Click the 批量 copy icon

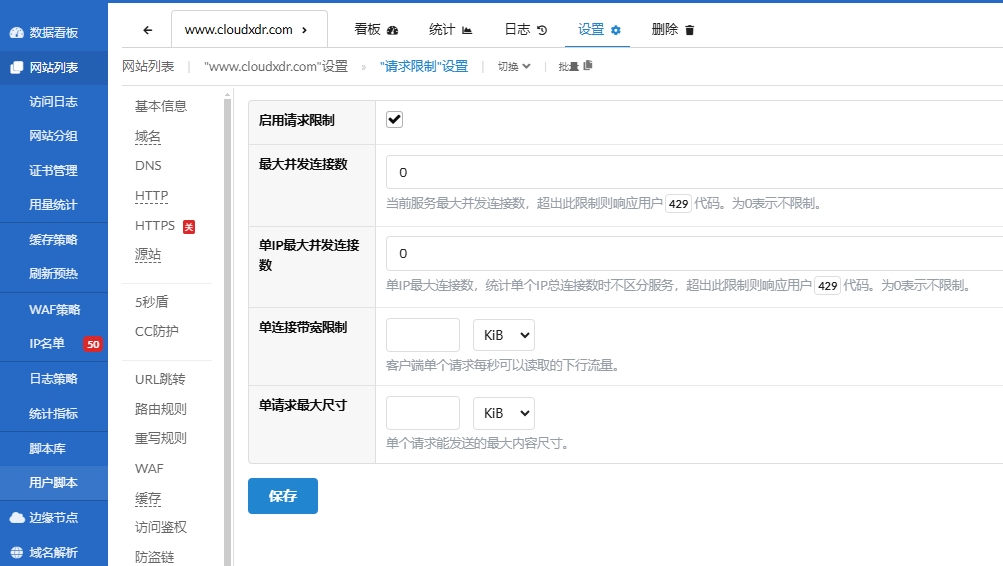point(587,66)
